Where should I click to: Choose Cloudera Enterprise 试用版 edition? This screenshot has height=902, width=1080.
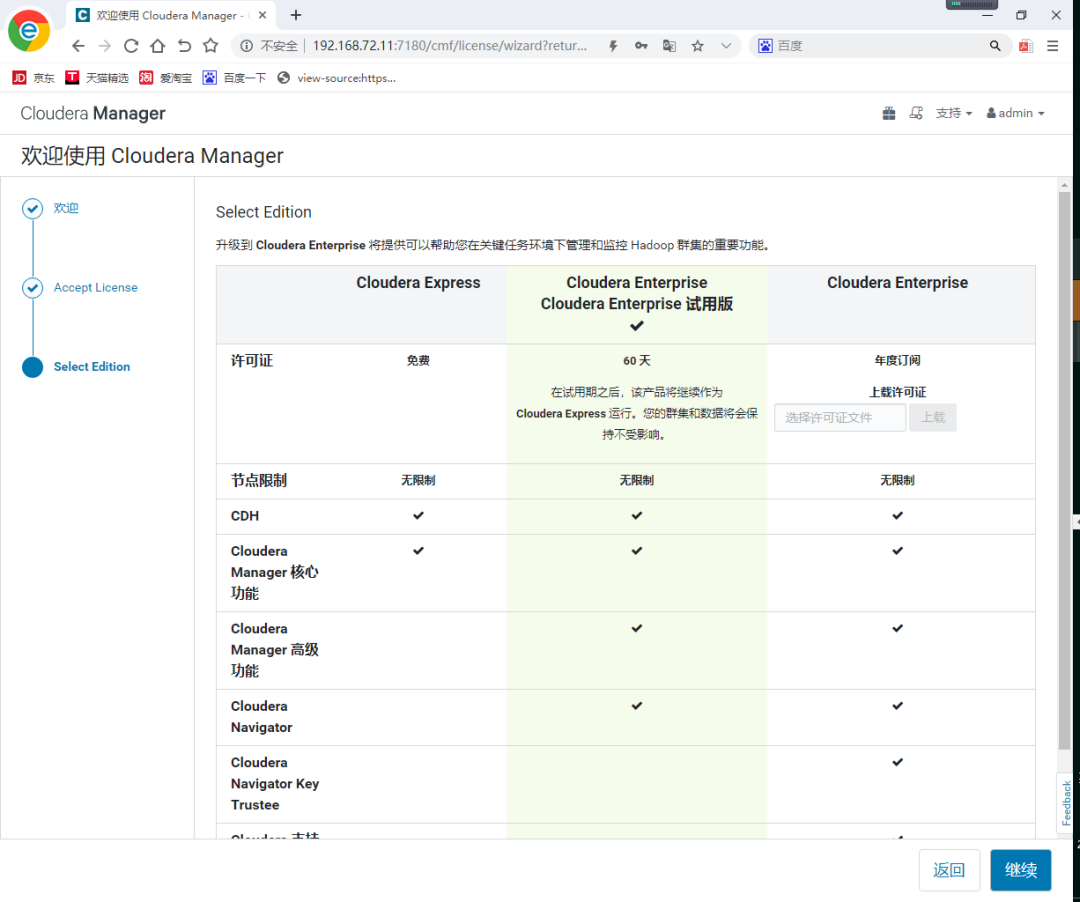click(x=636, y=304)
